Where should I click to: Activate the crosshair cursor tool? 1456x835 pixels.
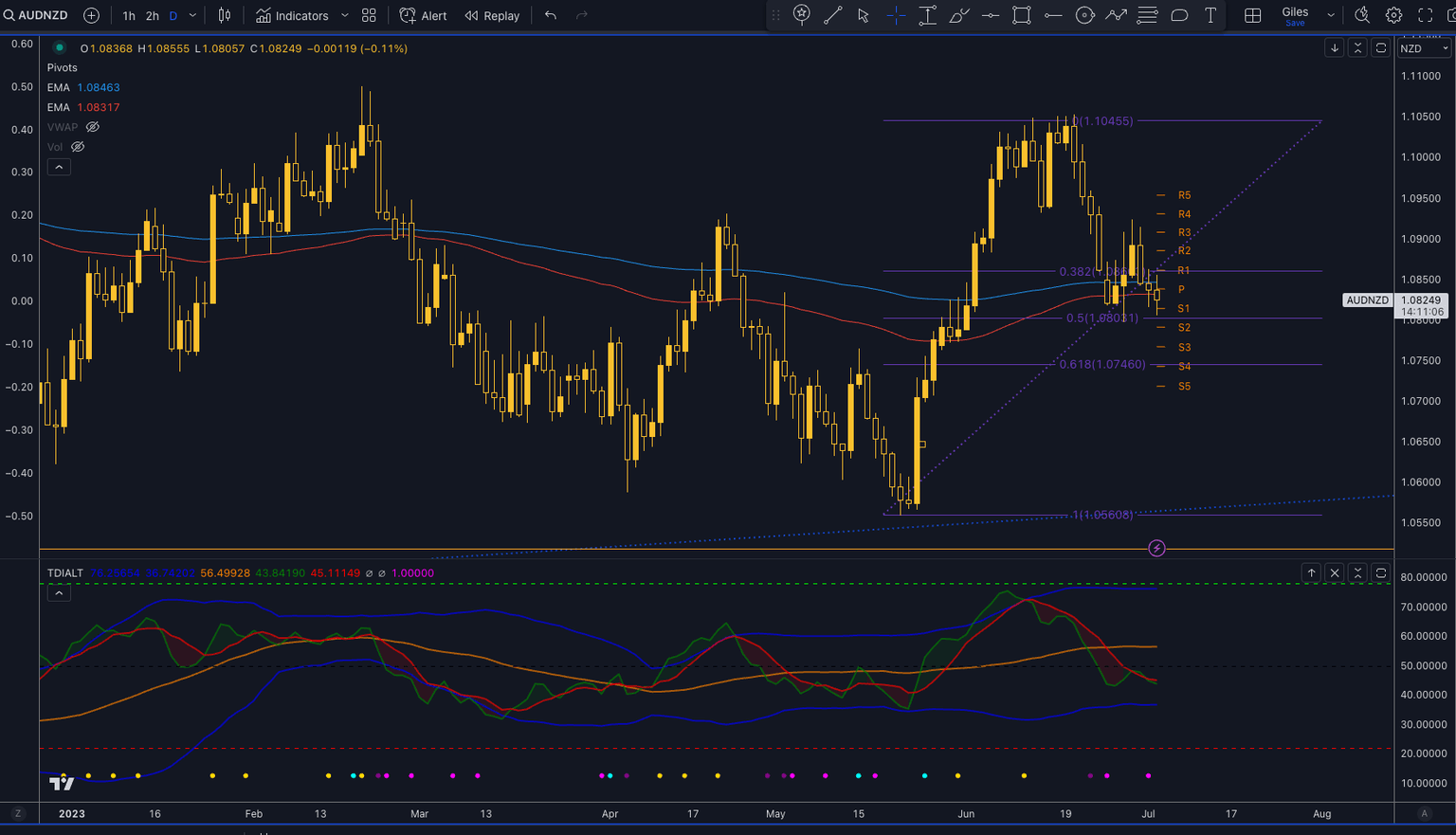click(895, 15)
